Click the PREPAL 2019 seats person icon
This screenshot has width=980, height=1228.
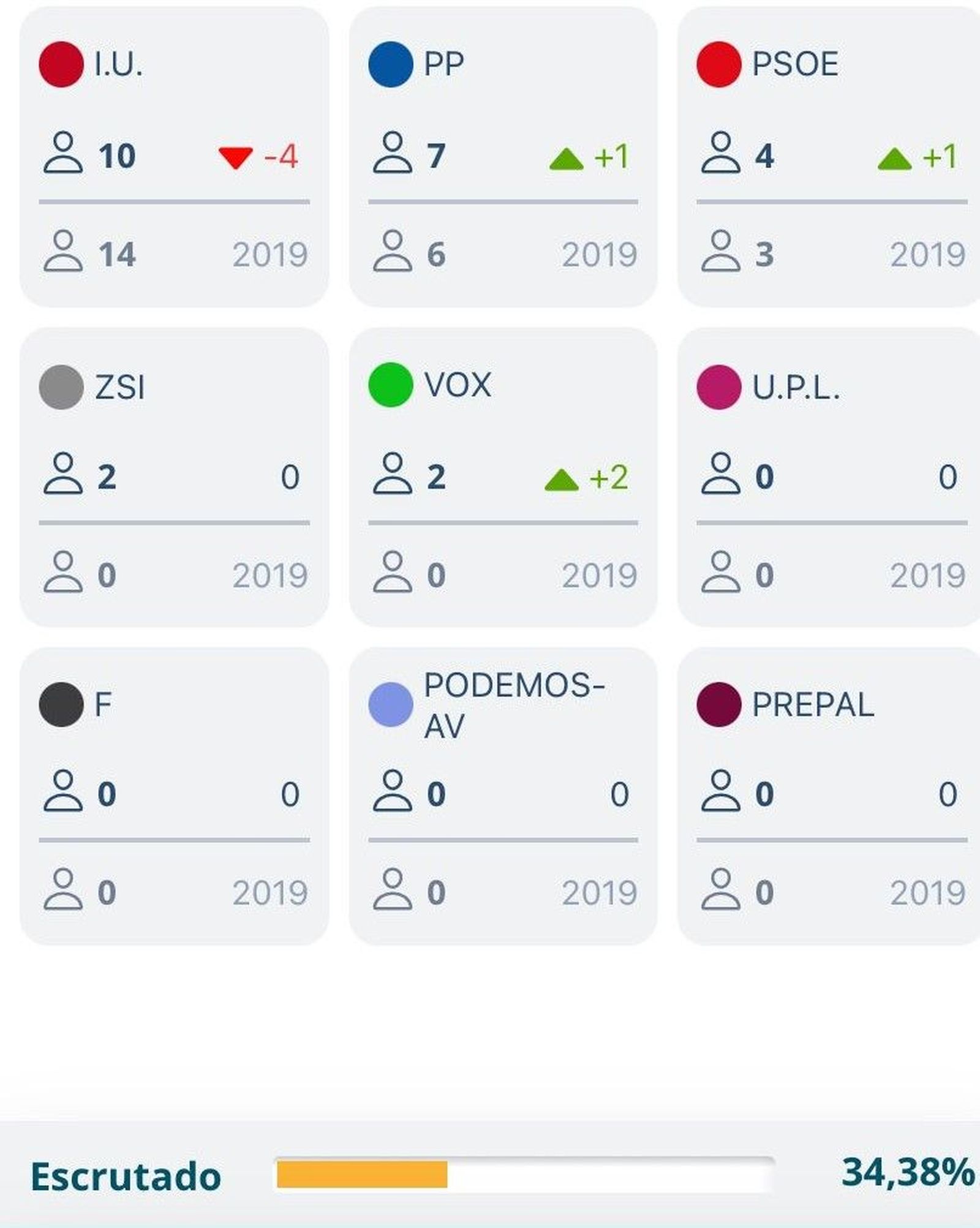coord(720,889)
